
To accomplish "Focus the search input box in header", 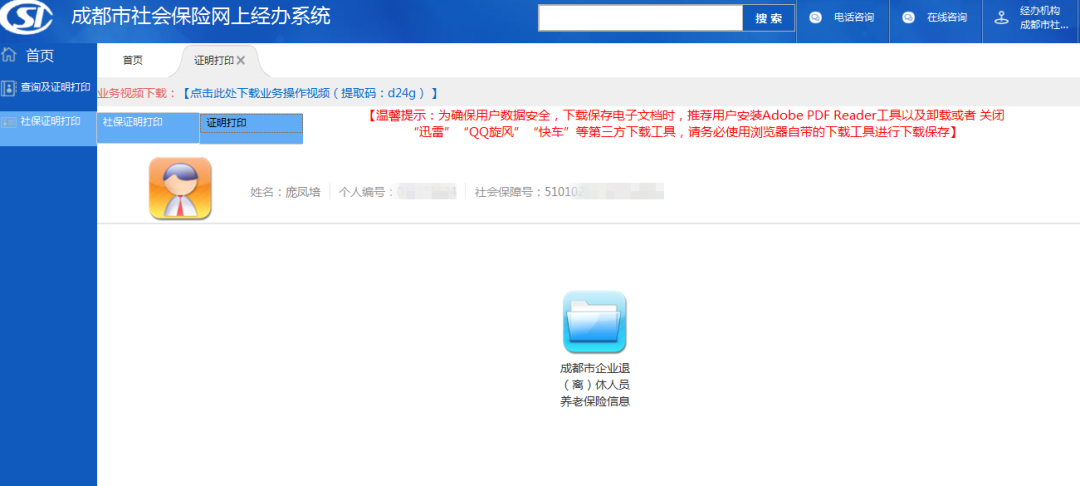I will (640, 18).
